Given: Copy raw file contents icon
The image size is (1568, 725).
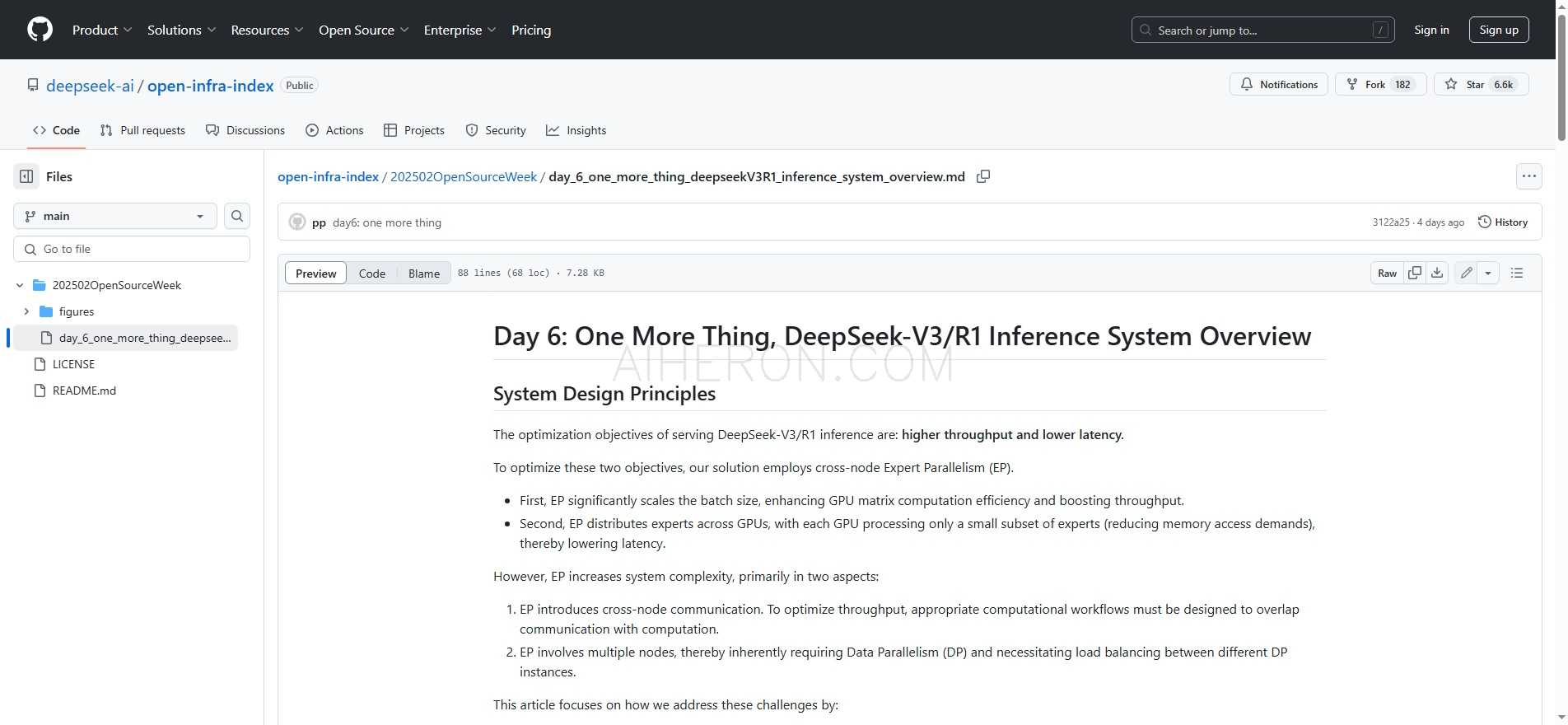Looking at the screenshot, I should coord(1415,273).
